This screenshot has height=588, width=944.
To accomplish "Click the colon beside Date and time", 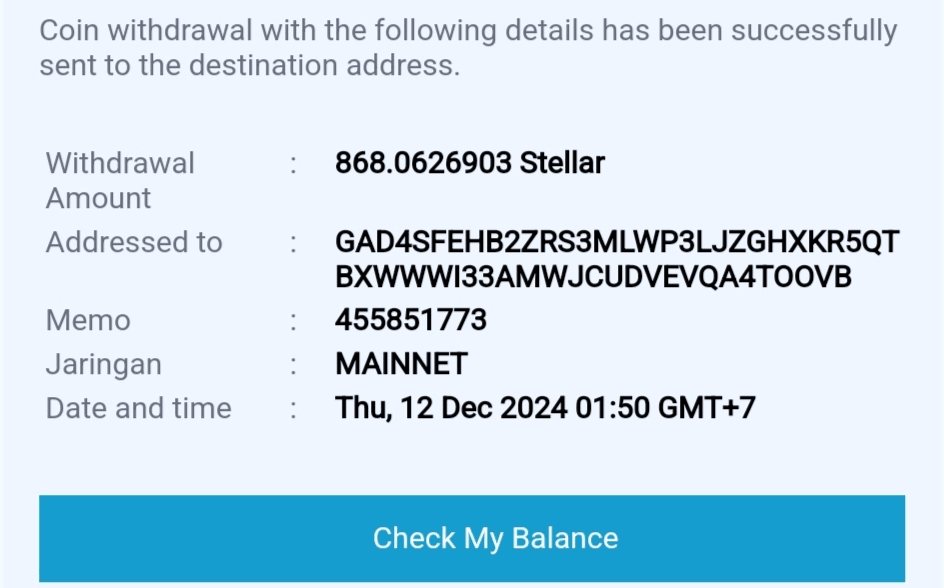I will [x=294, y=408].
